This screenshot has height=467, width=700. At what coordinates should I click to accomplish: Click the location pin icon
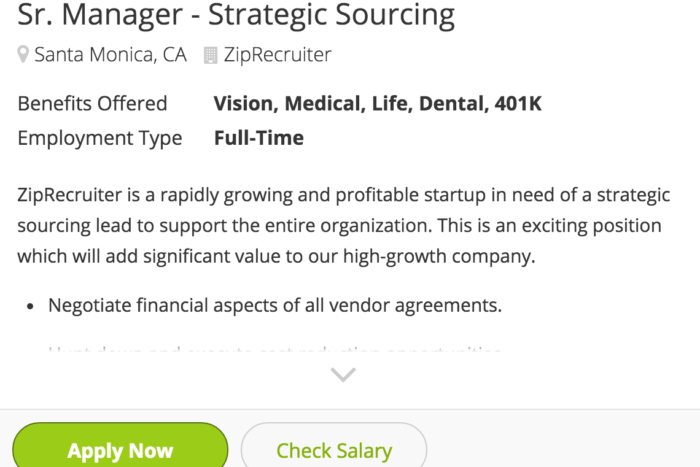pos(23,55)
